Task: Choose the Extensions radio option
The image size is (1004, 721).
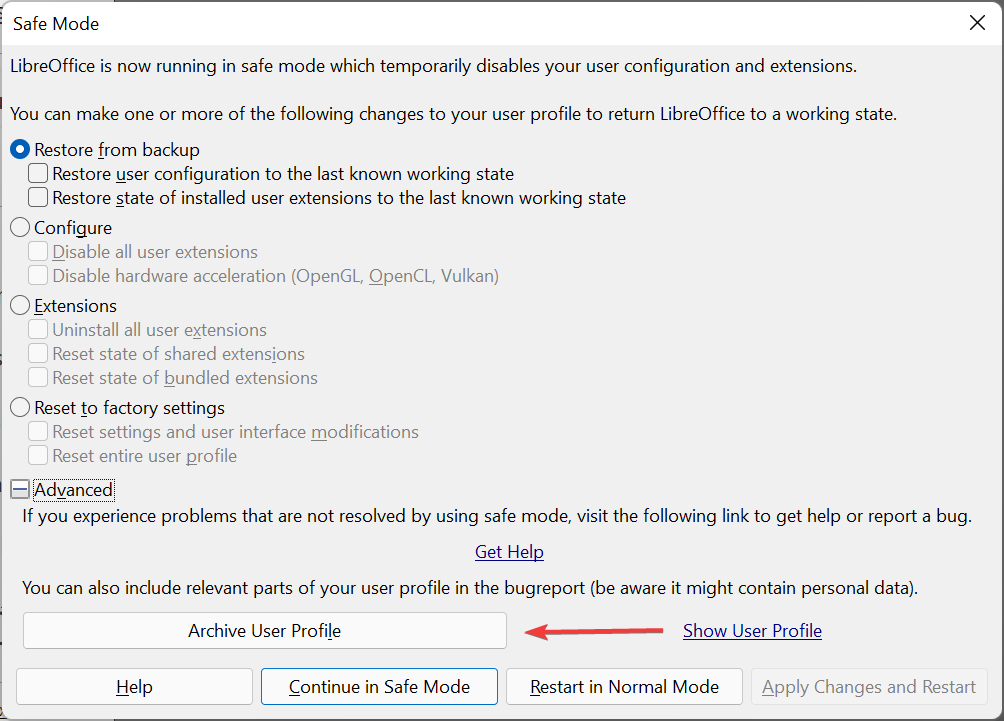Action: [x=20, y=306]
